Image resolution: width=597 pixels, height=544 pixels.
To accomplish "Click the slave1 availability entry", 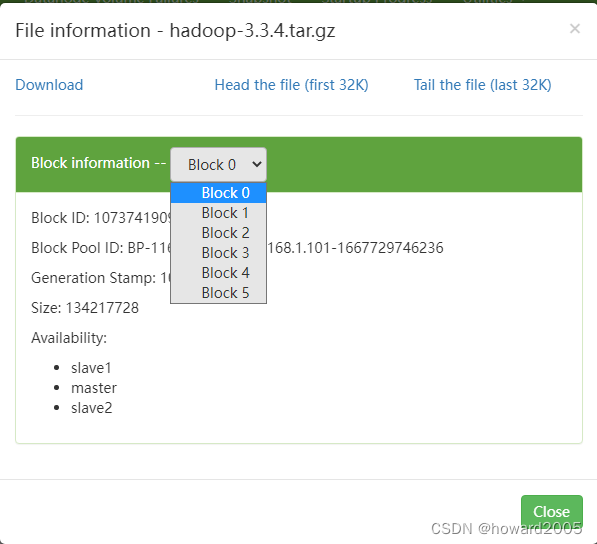I will point(91,368).
